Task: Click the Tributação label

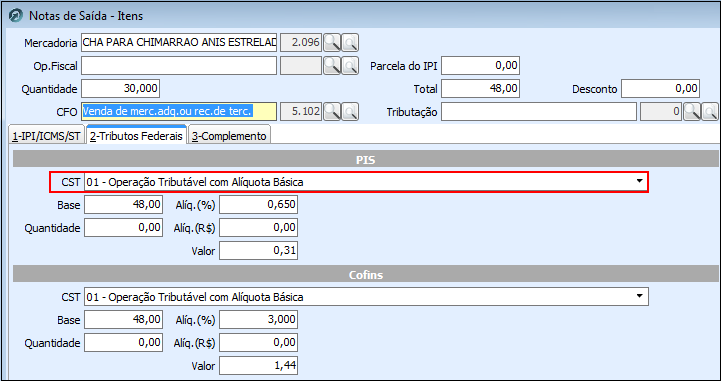Action: tap(412, 112)
